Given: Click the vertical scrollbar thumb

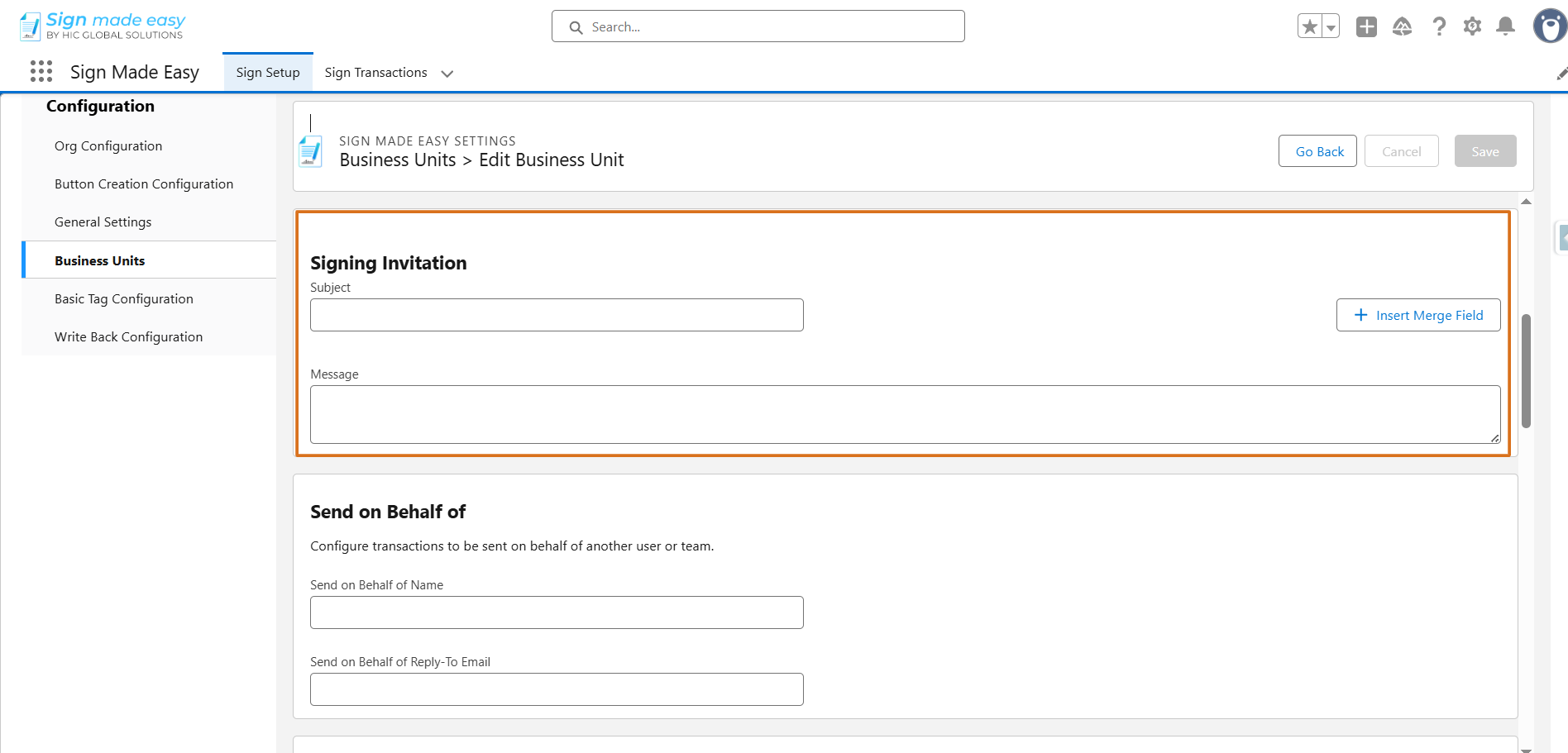Looking at the screenshot, I should [1526, 370].
